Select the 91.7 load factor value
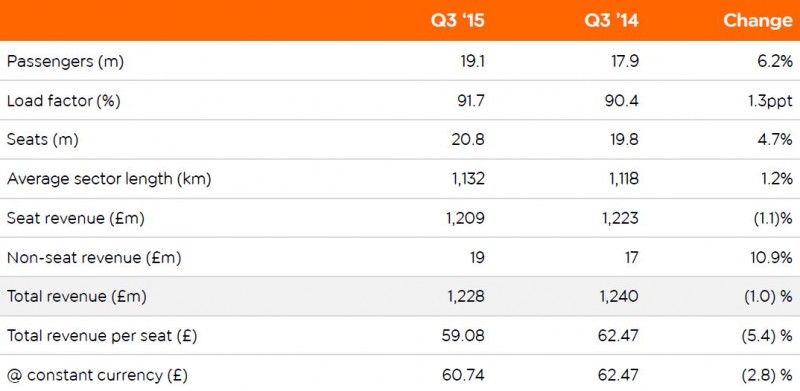 [x=468, y=101]
